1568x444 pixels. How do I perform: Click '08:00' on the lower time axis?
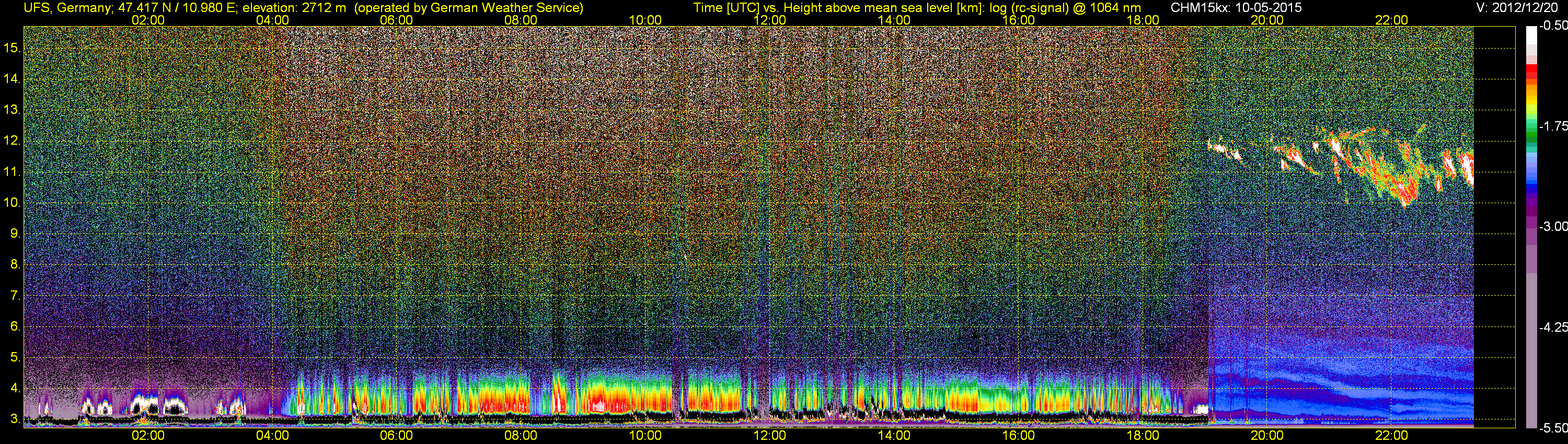click(x=521, y=436)
